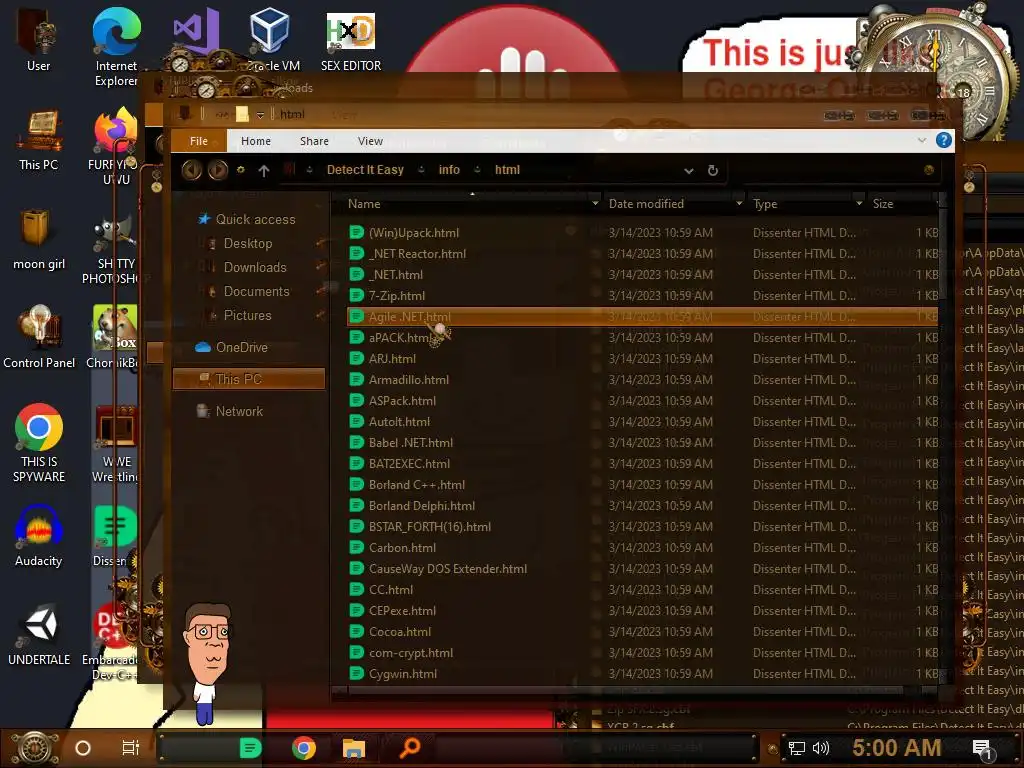Refresh the html folder view
Screen dimensions: 1024x768
712,170
